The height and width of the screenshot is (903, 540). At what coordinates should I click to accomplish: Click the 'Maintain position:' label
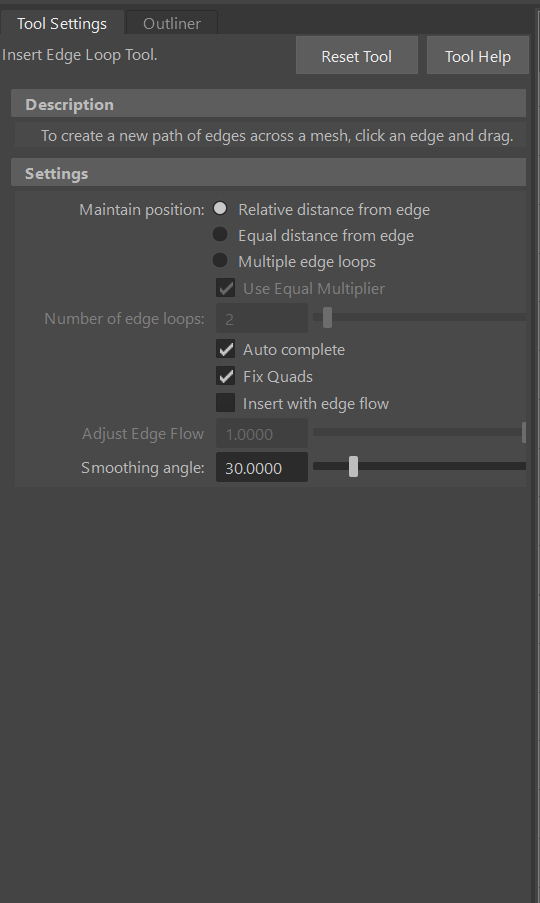[142, 210]
